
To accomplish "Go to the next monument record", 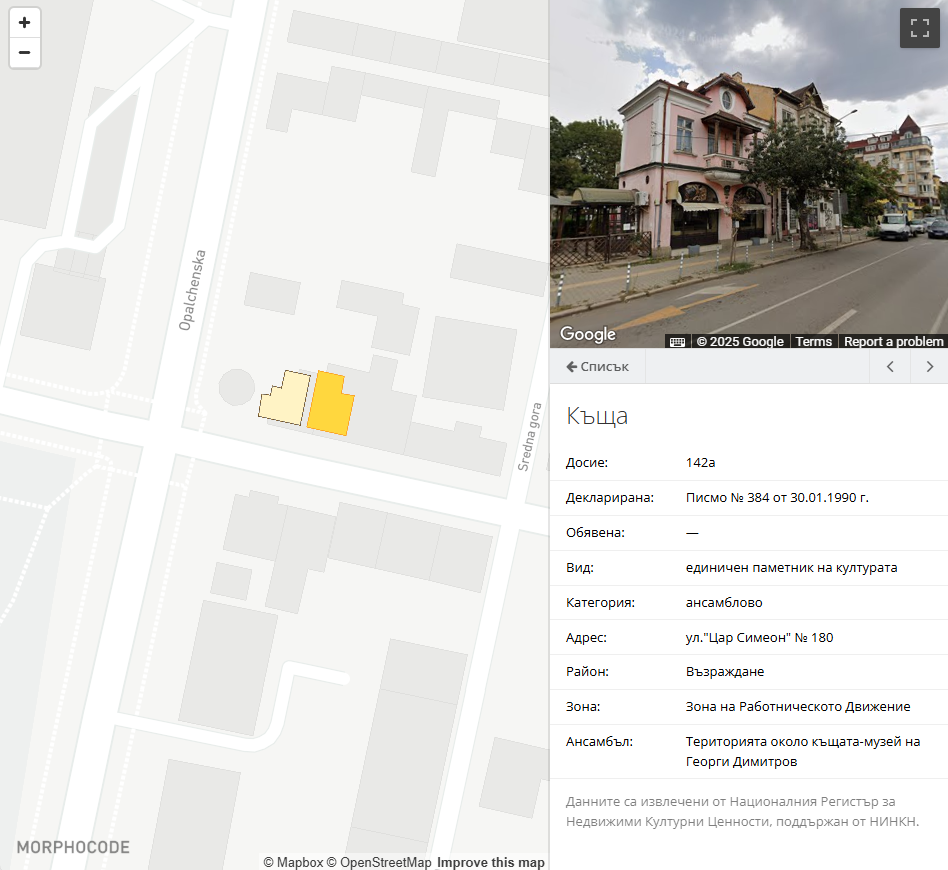I will click(x=929, y=367).
